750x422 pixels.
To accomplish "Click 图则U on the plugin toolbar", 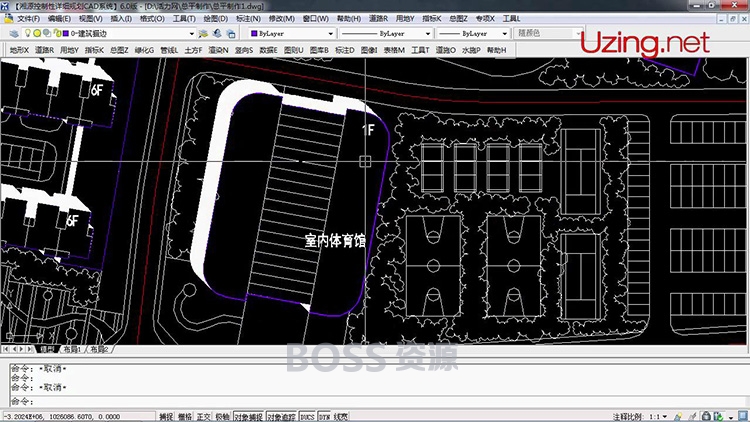I will pos(293,50).
